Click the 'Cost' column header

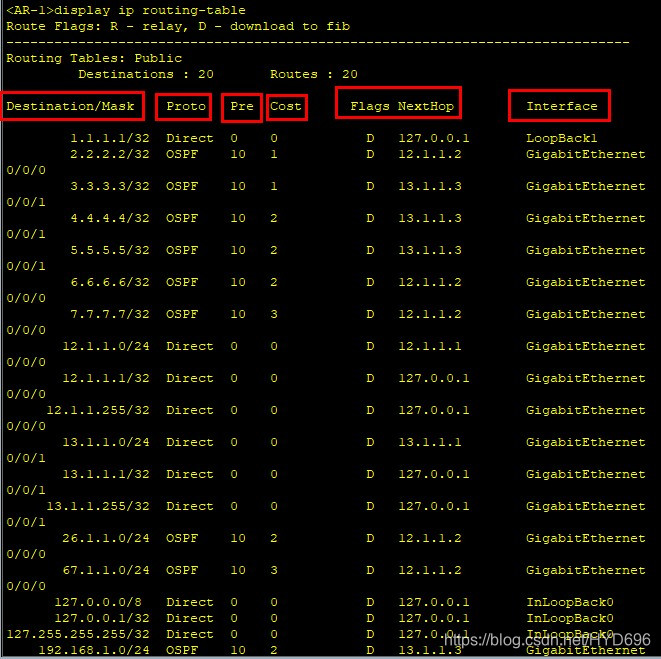[x=286, y=106]
